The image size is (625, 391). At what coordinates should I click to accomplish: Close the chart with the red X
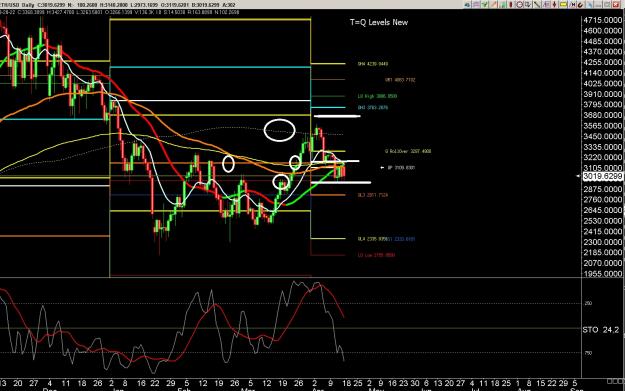pos(616,5)
